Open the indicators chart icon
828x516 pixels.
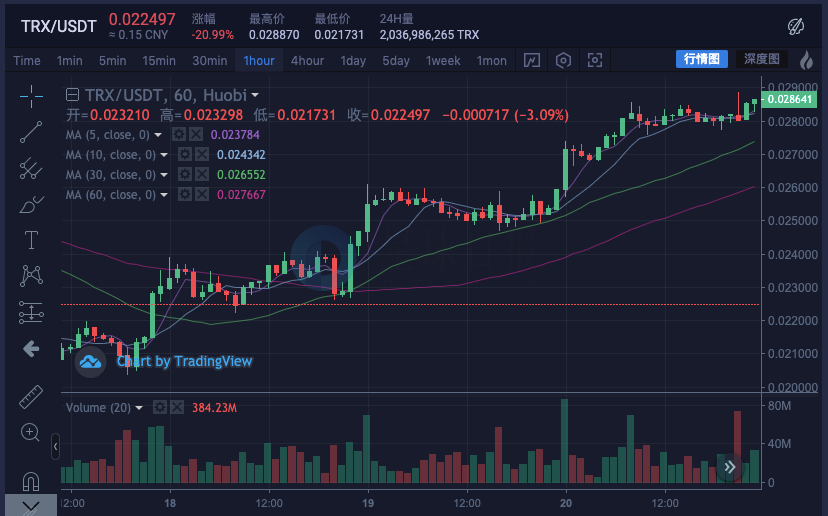pos(532,60)
